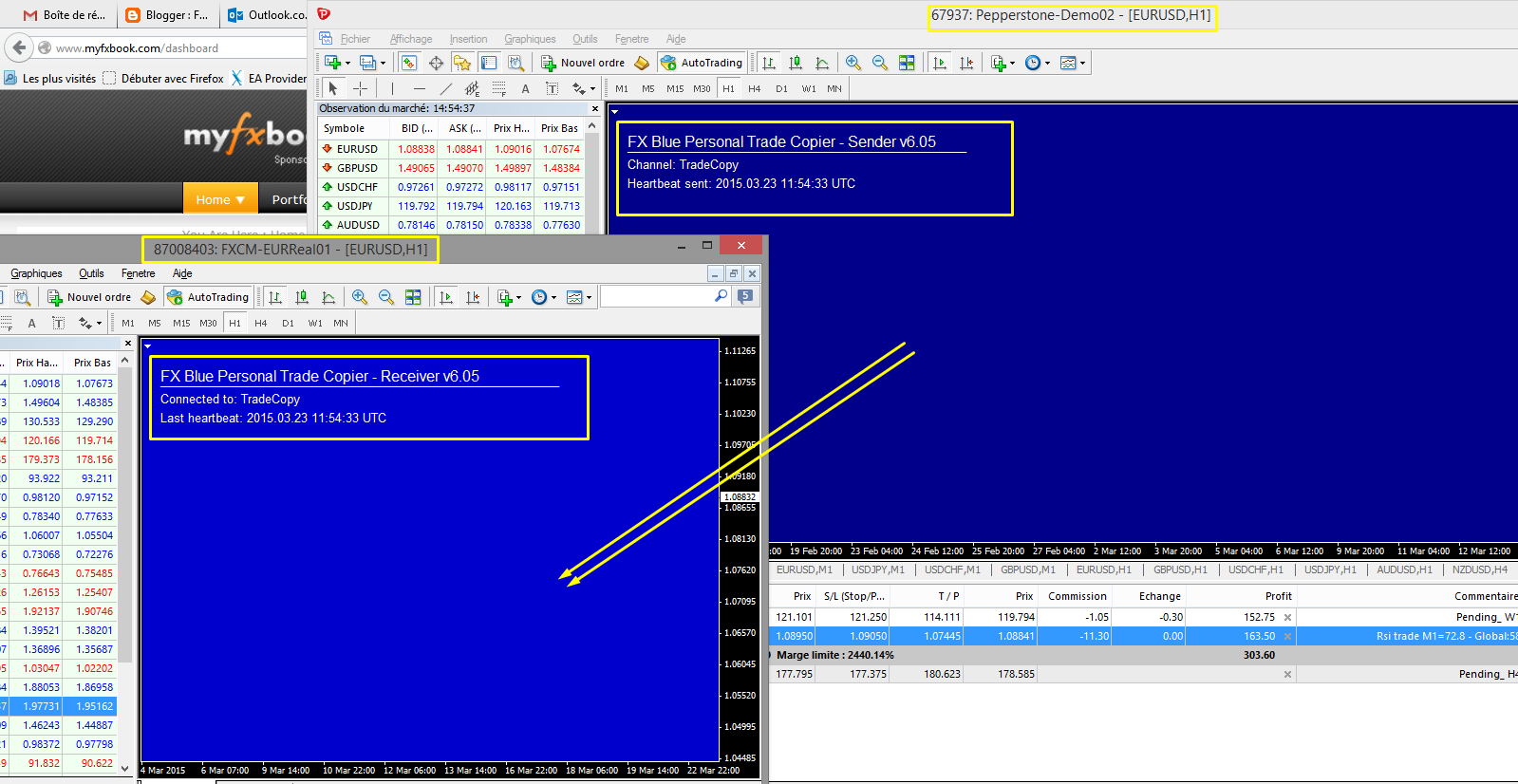
Task: Zoom in on the FXCM chart
Action: tap(360, 297)
